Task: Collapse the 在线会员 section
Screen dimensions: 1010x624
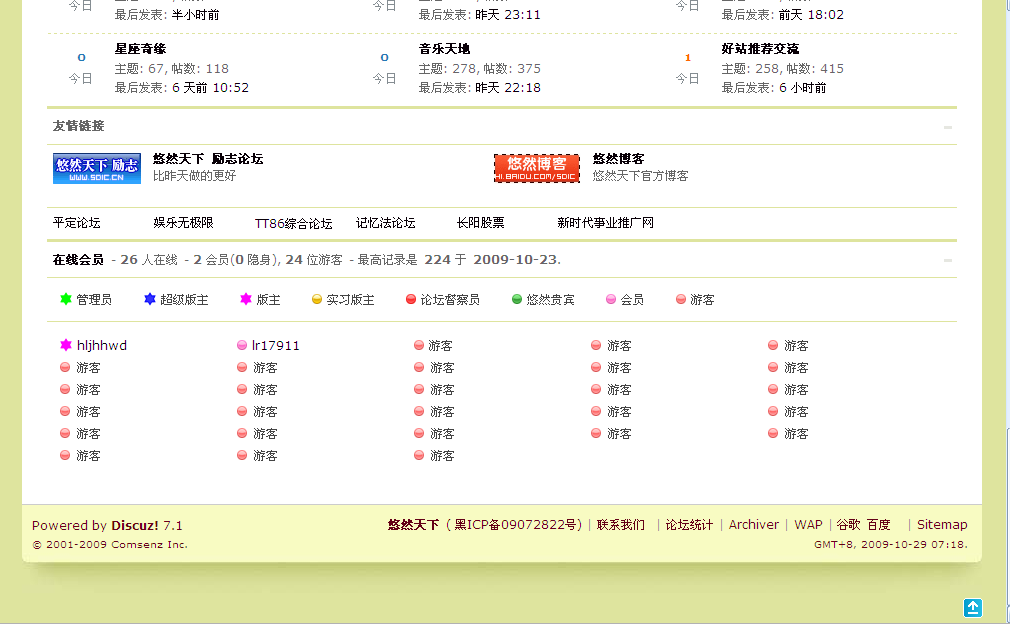Action: 947,260
